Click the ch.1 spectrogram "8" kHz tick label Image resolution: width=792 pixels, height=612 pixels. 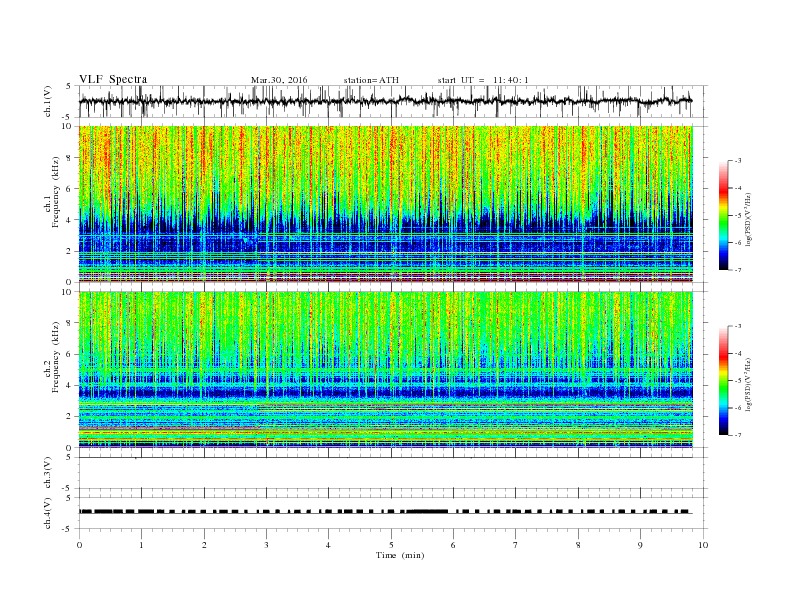70,158
